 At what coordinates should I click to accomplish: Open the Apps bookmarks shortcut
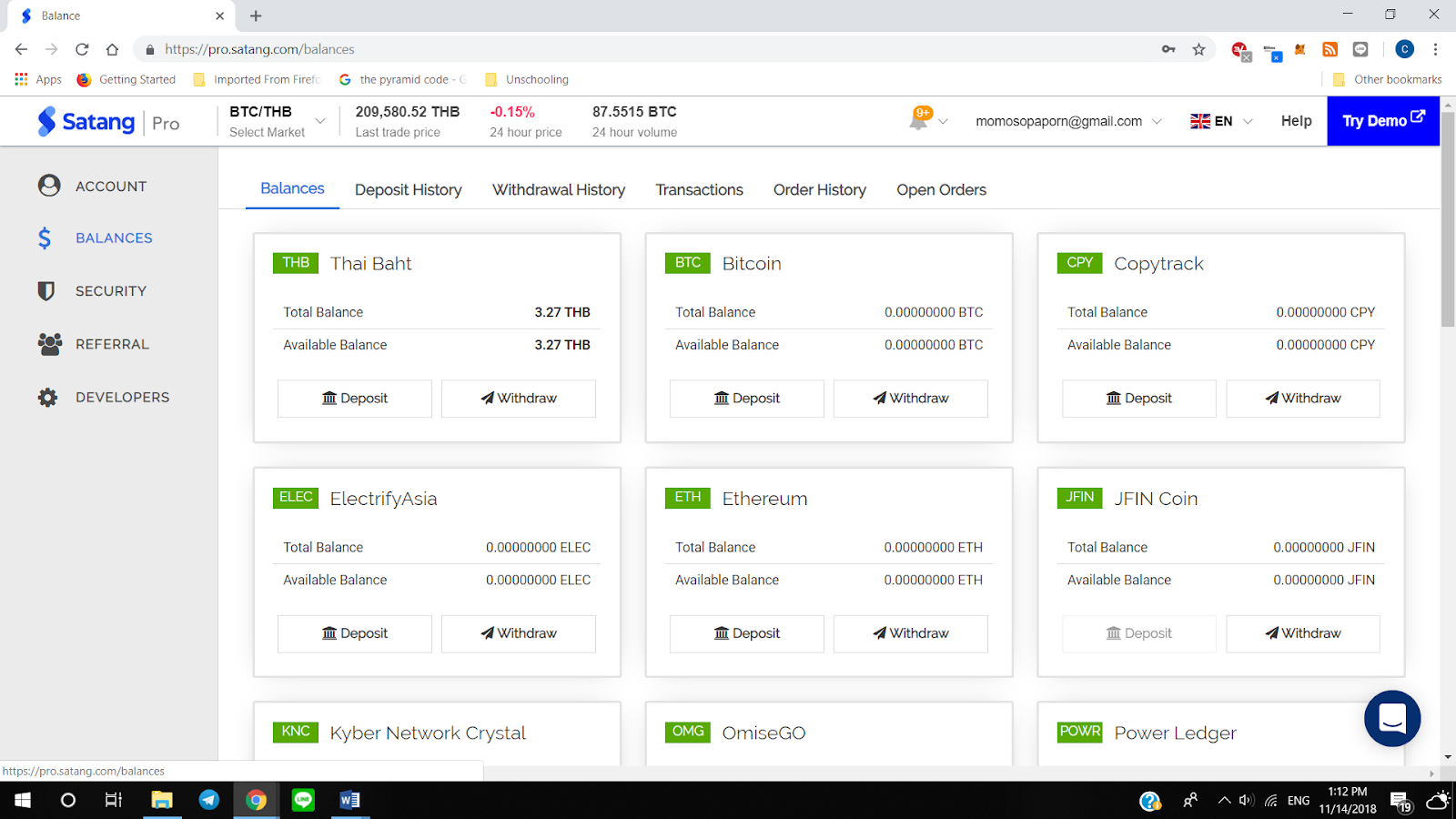38,79
